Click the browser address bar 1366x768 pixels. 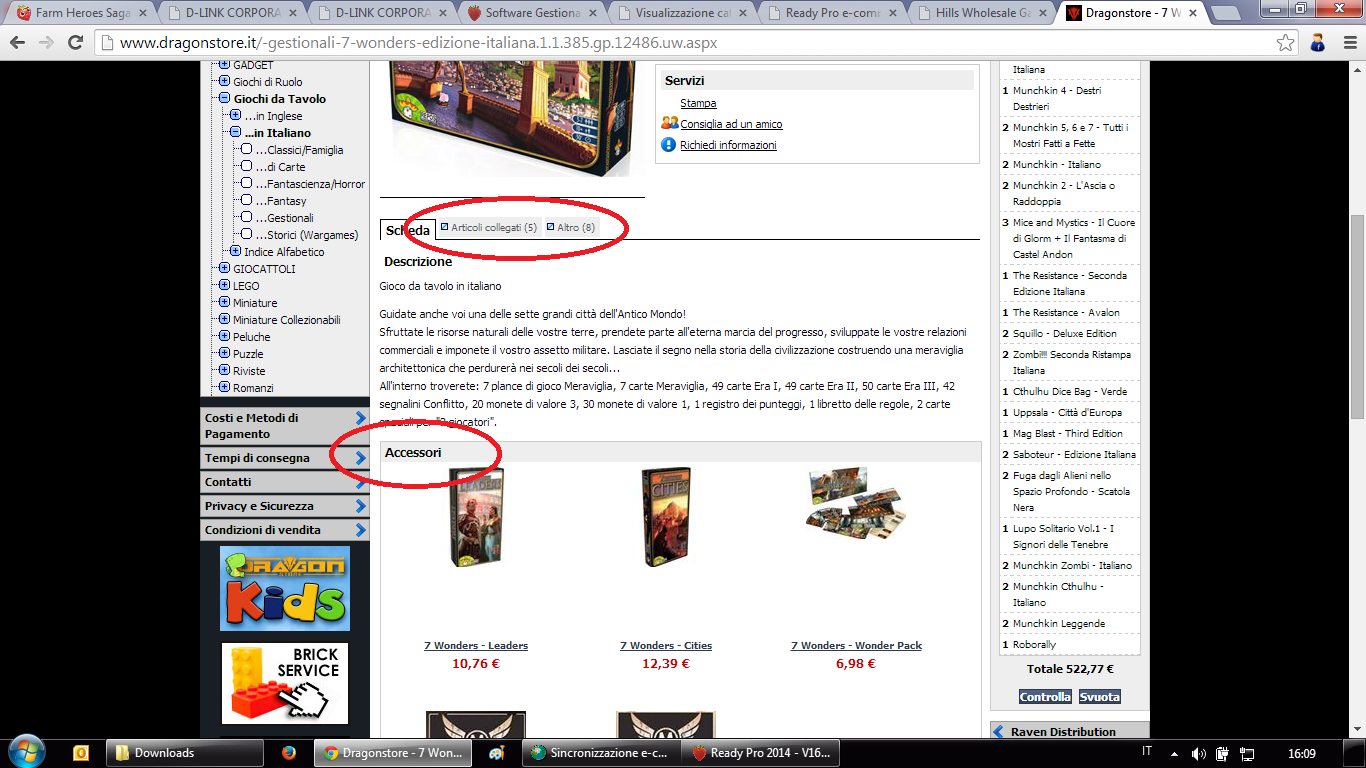pyautogui.click(x=695, y=43)
